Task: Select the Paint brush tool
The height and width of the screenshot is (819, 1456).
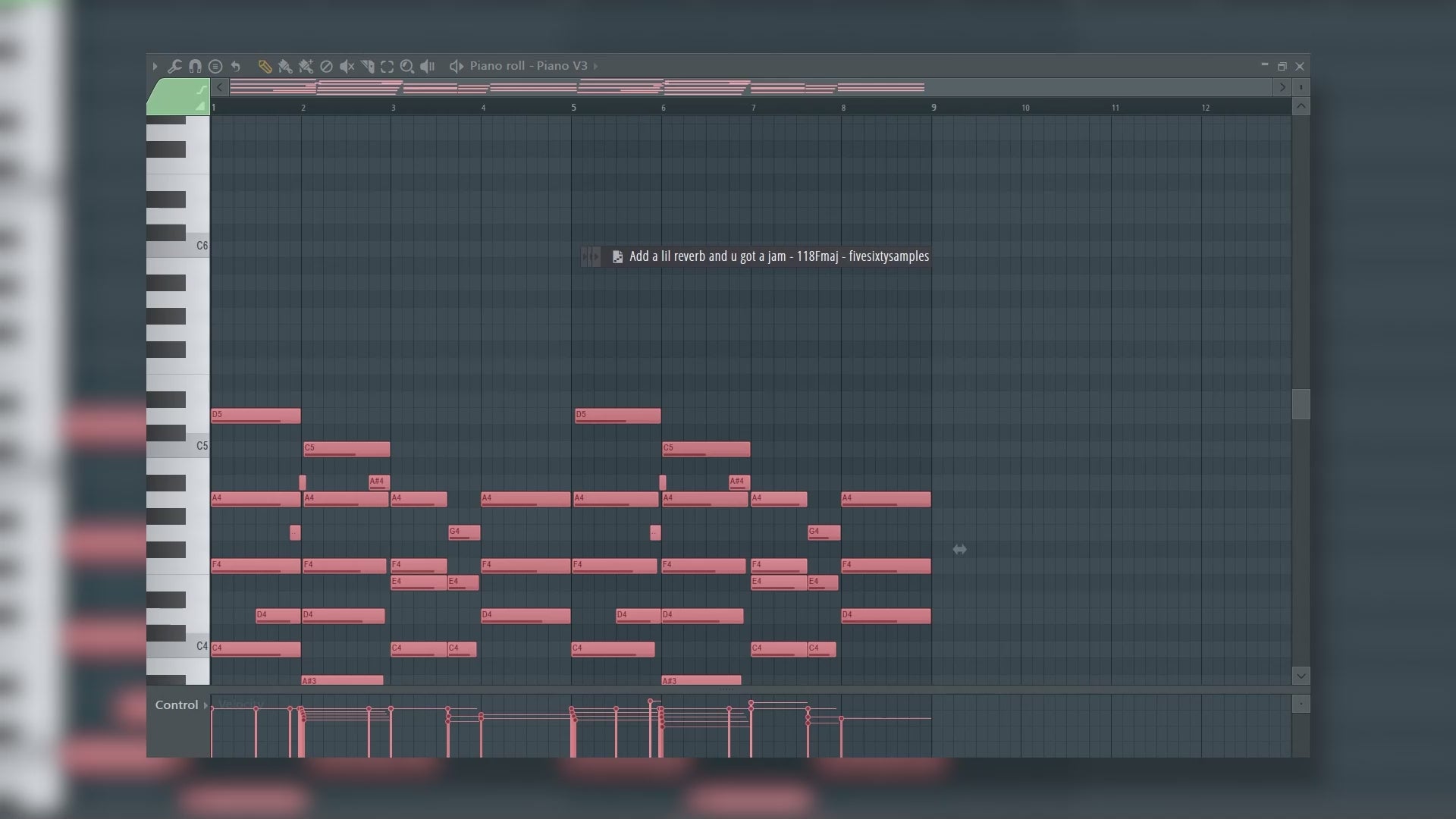Action: (285, 66)
